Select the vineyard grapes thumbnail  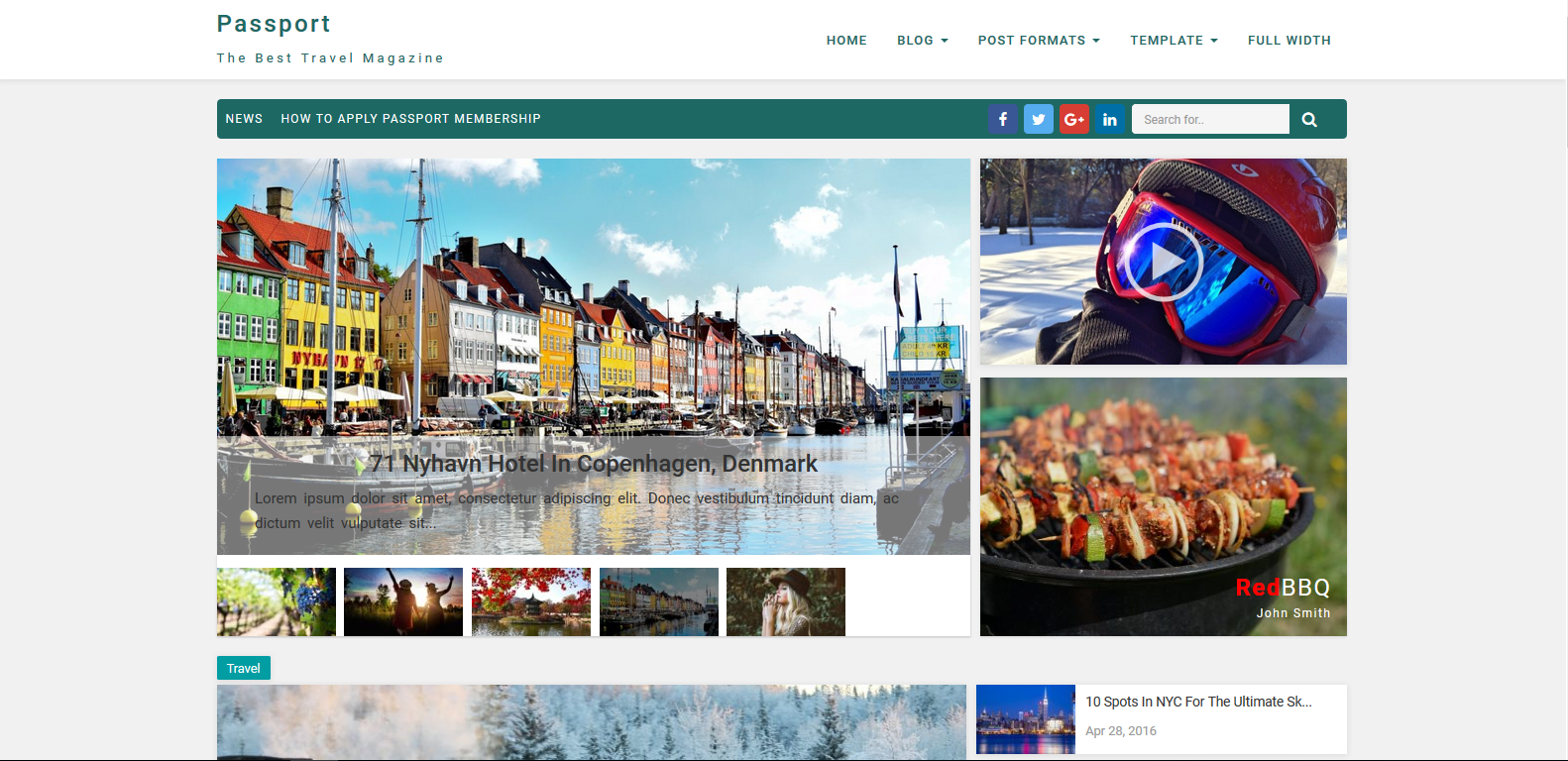pos(277,601)
